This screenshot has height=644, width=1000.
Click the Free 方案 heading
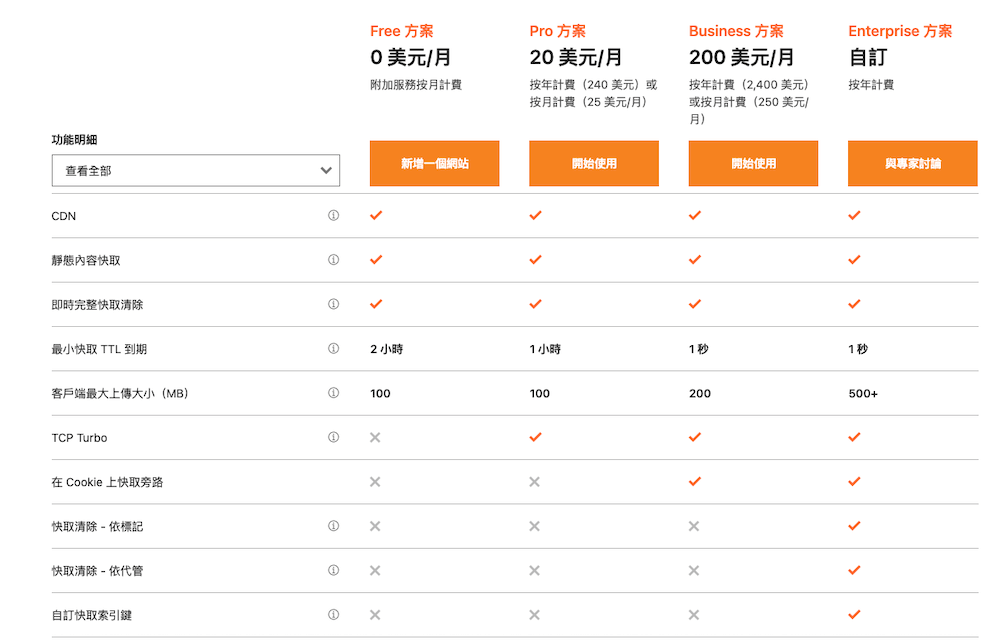(x=402, y=31)
